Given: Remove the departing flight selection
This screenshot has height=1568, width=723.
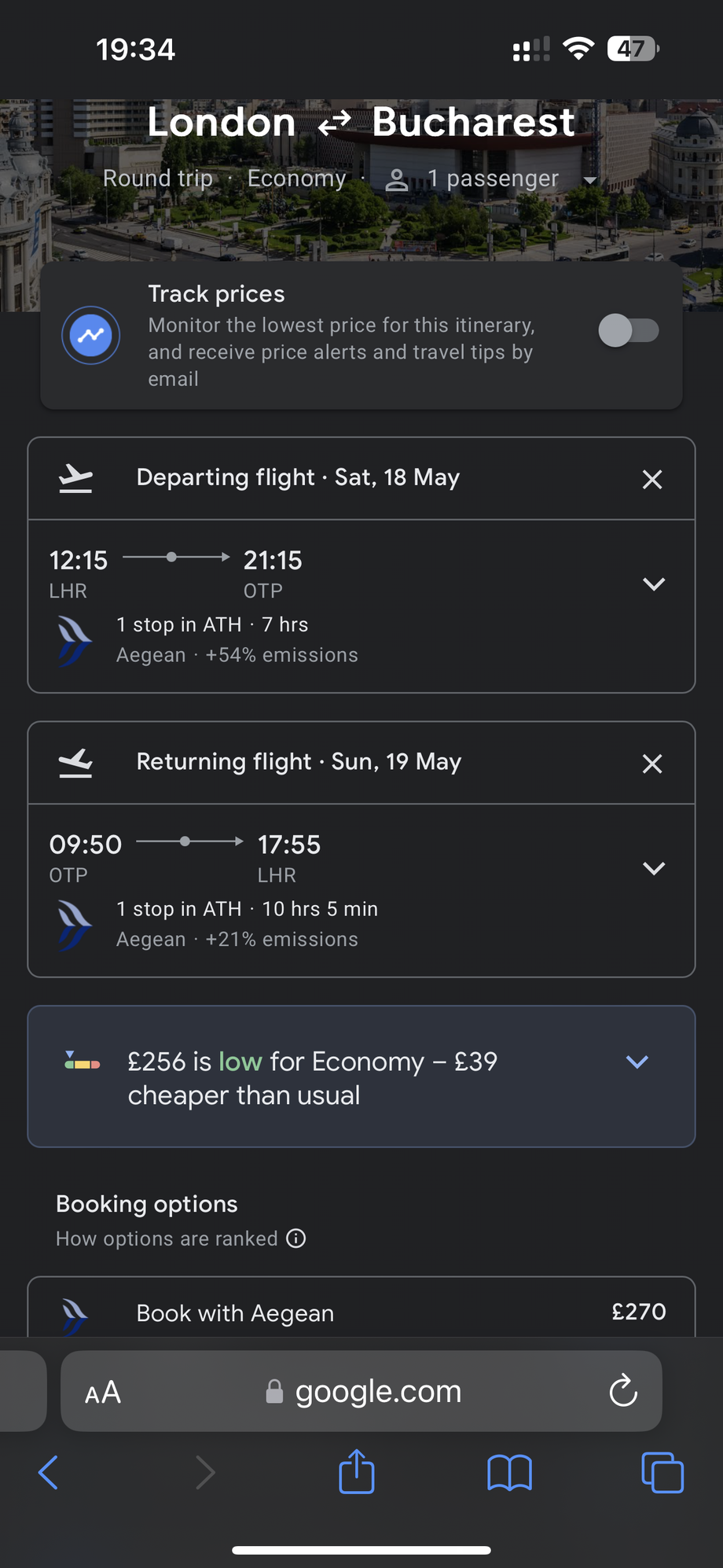Looking at the screenshot, I should pyautogui.click(x=652, y=479).
